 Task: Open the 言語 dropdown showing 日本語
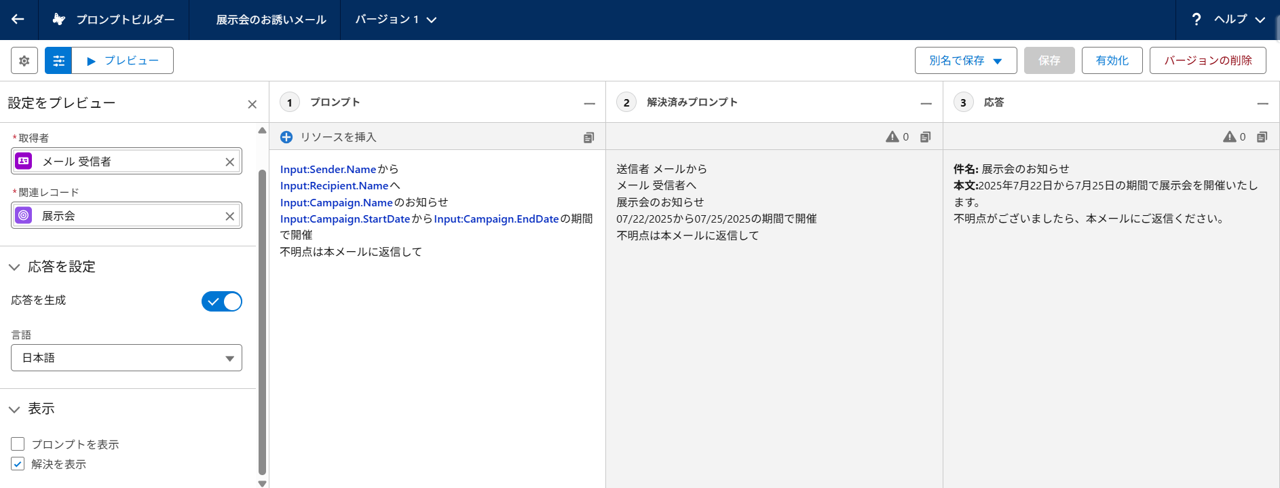point(126,357)
